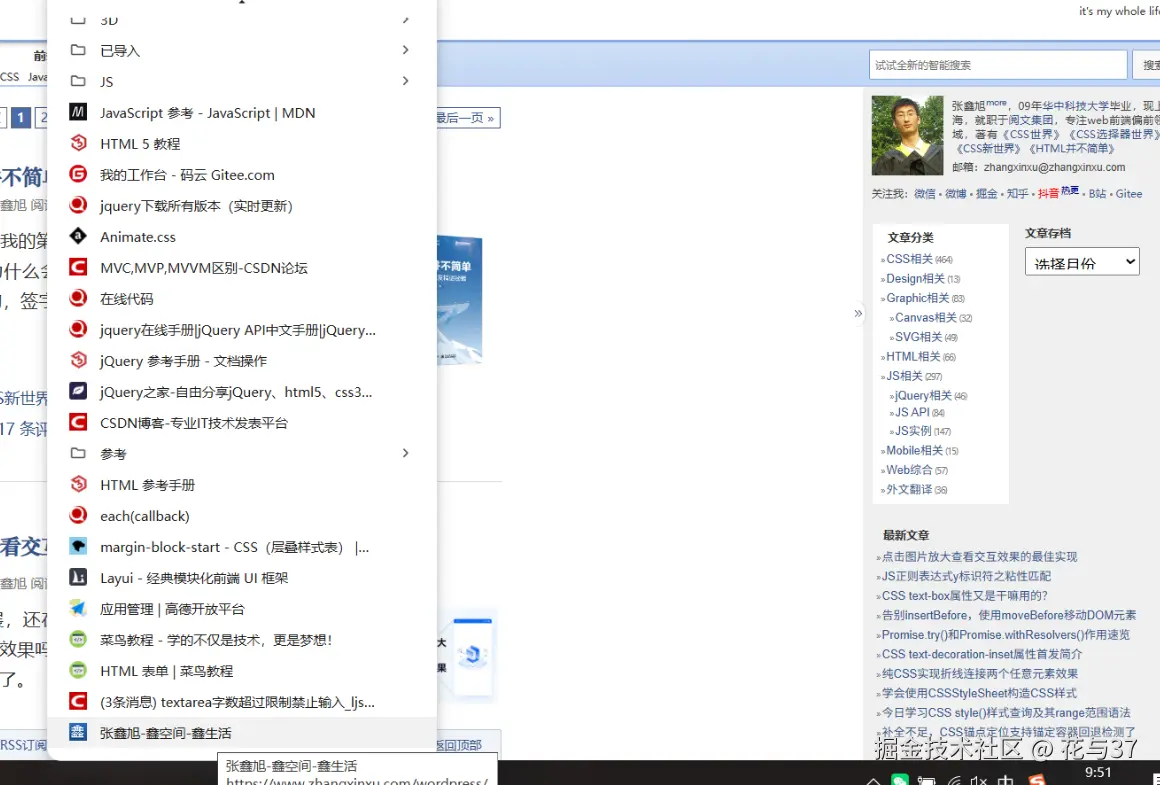Screen dimensions: 1160x785
Task: Click the HTML5 shield icon for HTML 5 教程
Action: [x=77, y=143]
